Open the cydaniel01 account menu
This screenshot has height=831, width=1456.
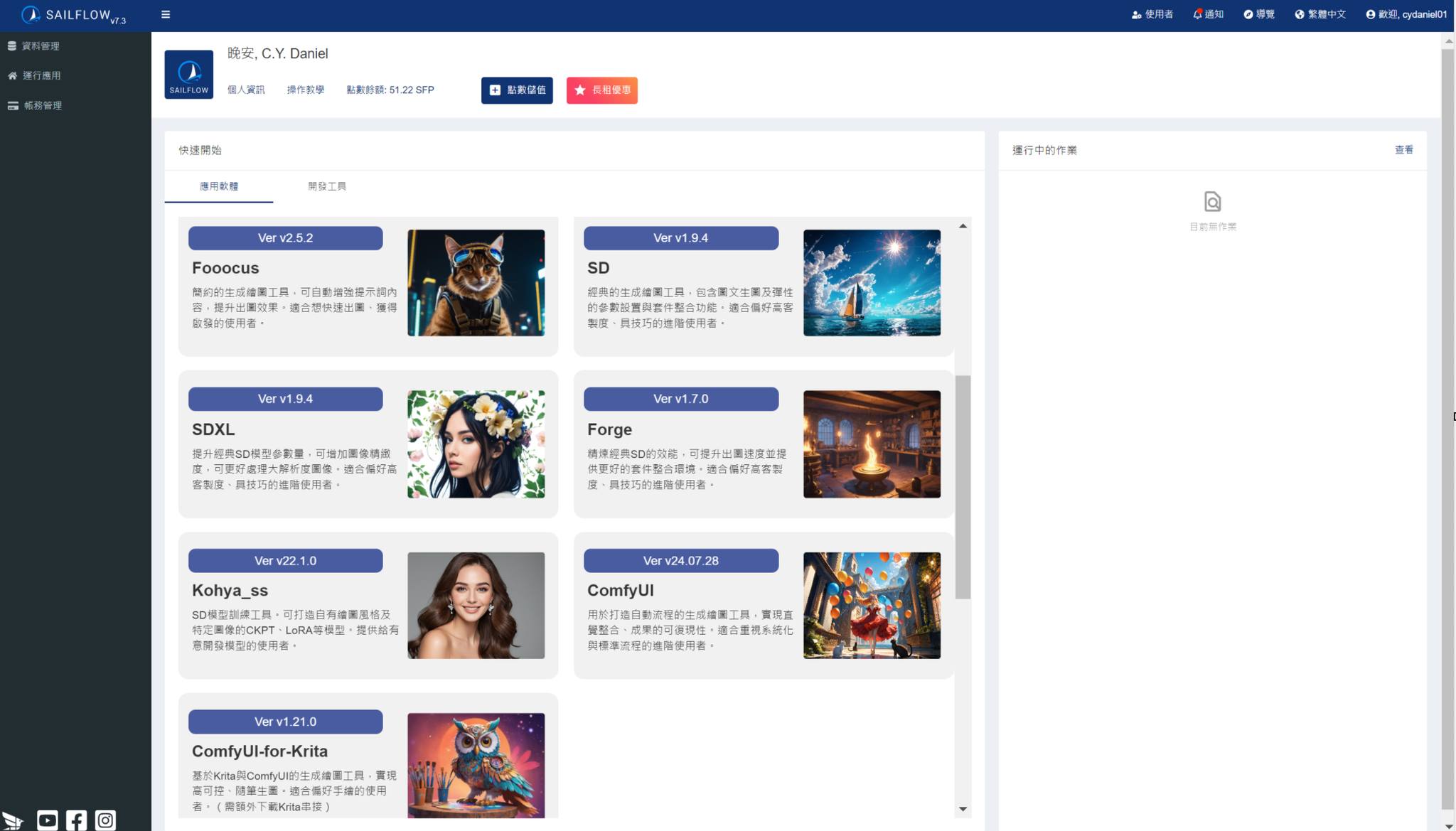(x=1406, y=14)
